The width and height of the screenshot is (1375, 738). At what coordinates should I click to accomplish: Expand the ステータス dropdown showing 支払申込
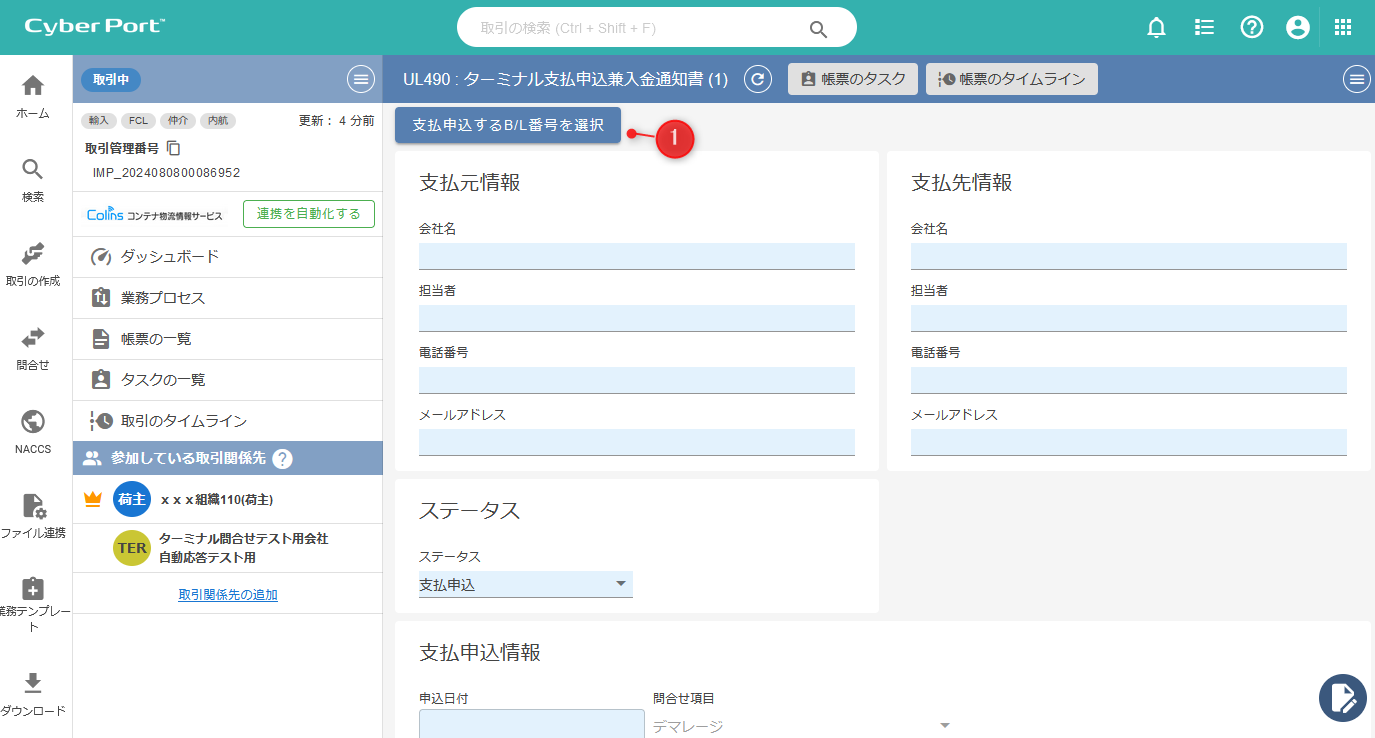[525, 584]
